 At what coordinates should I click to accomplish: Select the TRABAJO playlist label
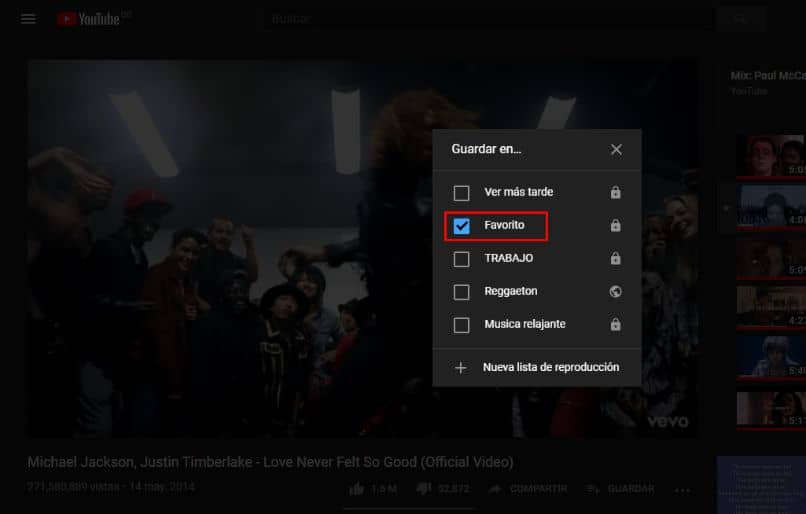[508, 258]
